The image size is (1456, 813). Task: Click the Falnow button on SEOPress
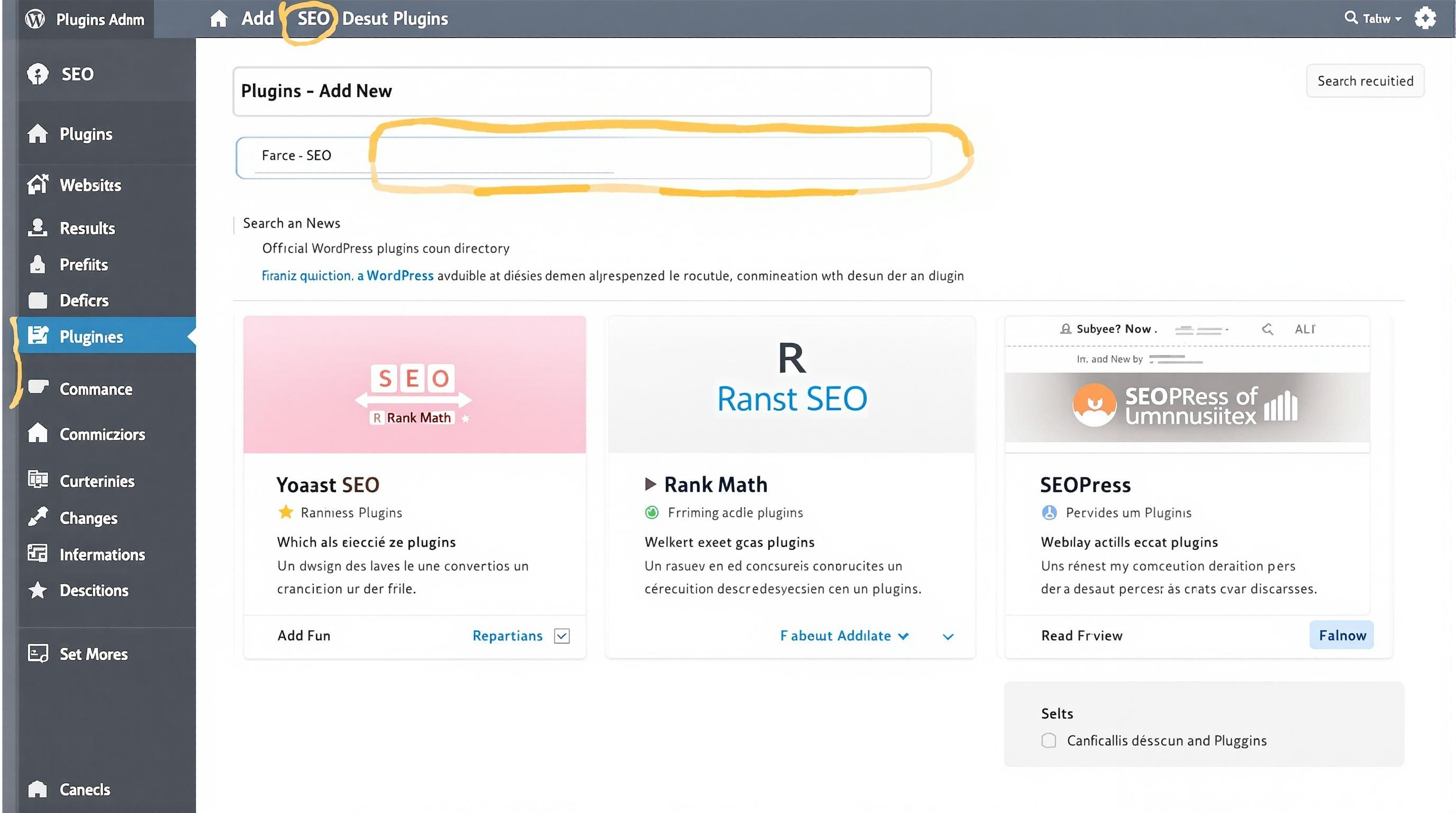click(x=1342, y=635)
